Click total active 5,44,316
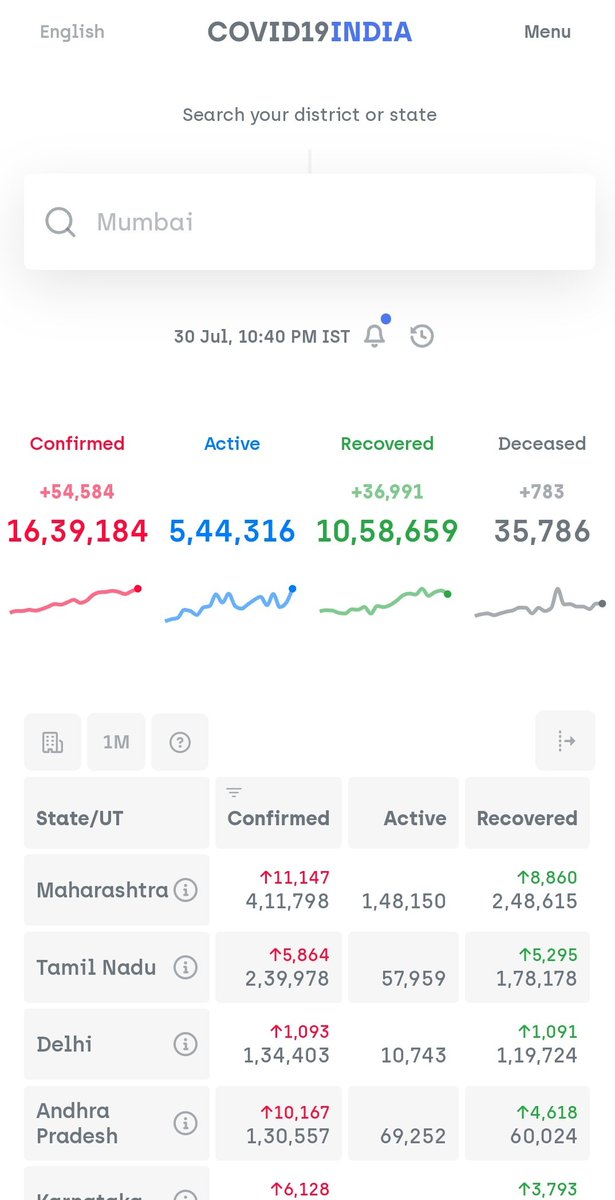Viewport: 615px width, 1200px height. [232, 531]
